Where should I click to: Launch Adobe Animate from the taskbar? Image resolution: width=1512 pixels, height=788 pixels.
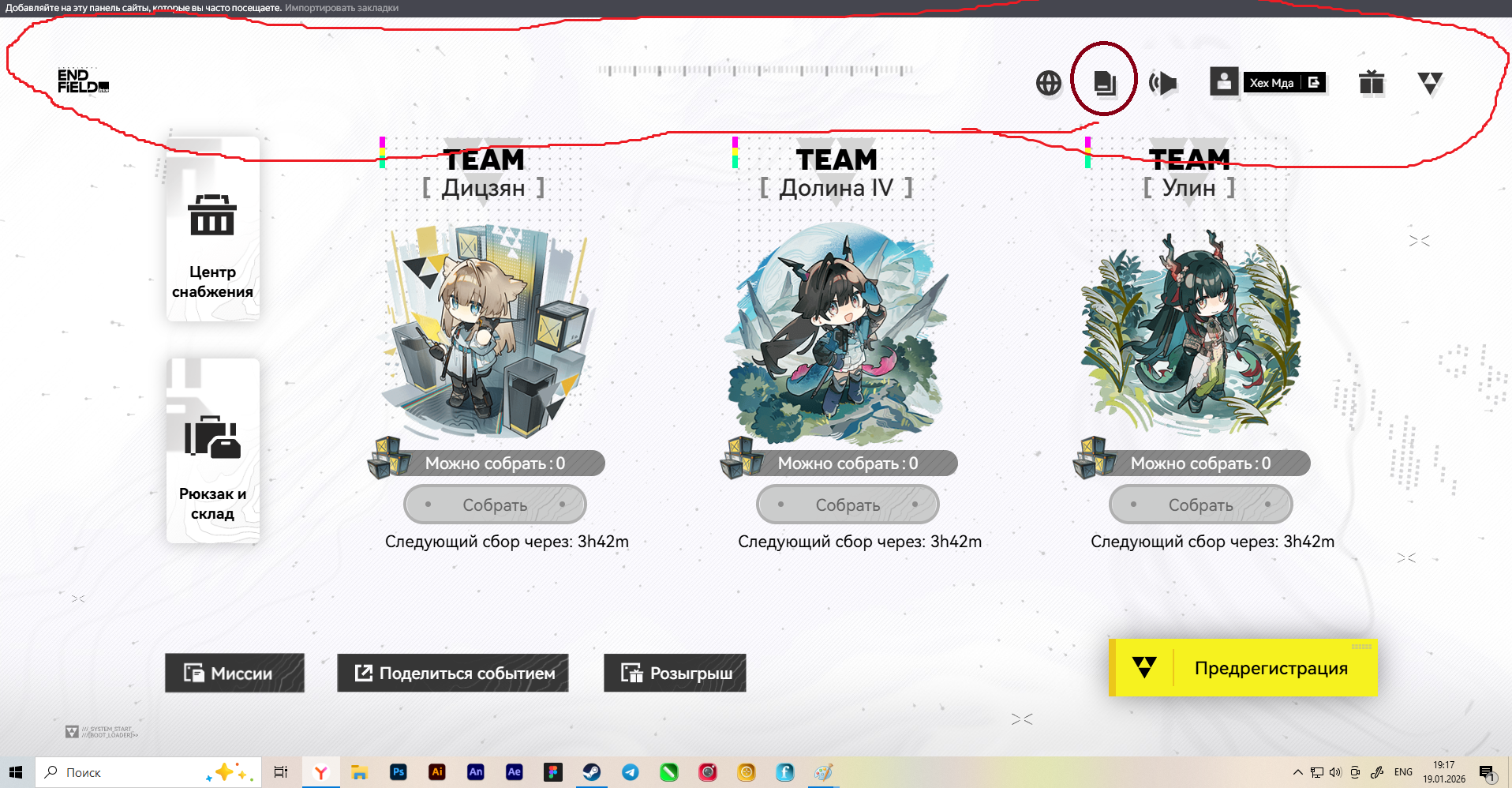point(476,772)
